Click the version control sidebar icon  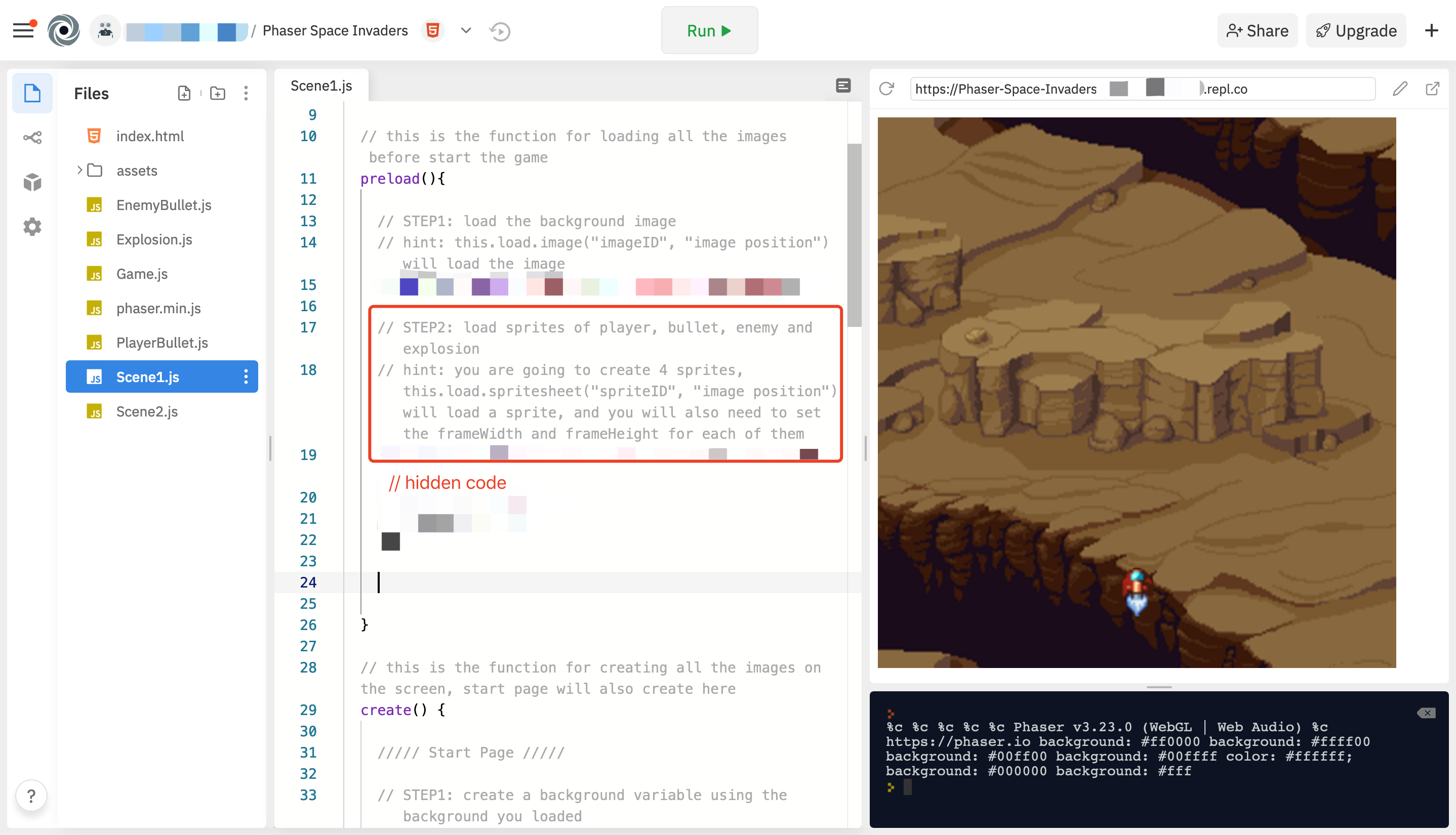[x=32, y=138]
